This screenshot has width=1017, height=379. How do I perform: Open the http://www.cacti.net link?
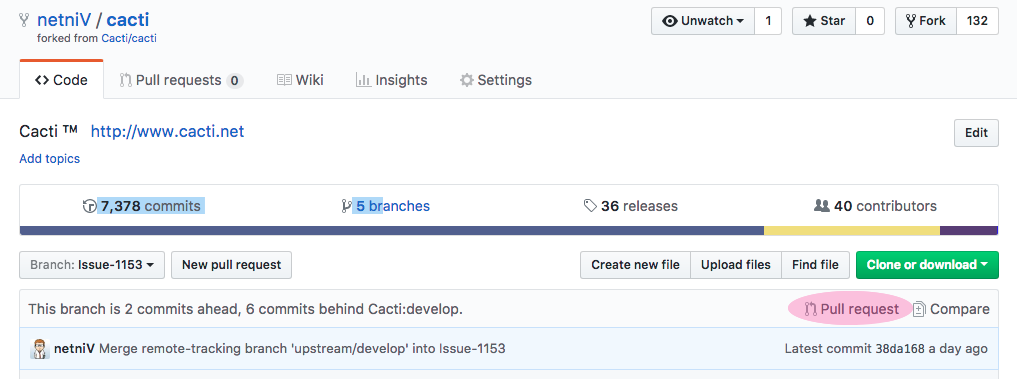[x=167, y=132]
